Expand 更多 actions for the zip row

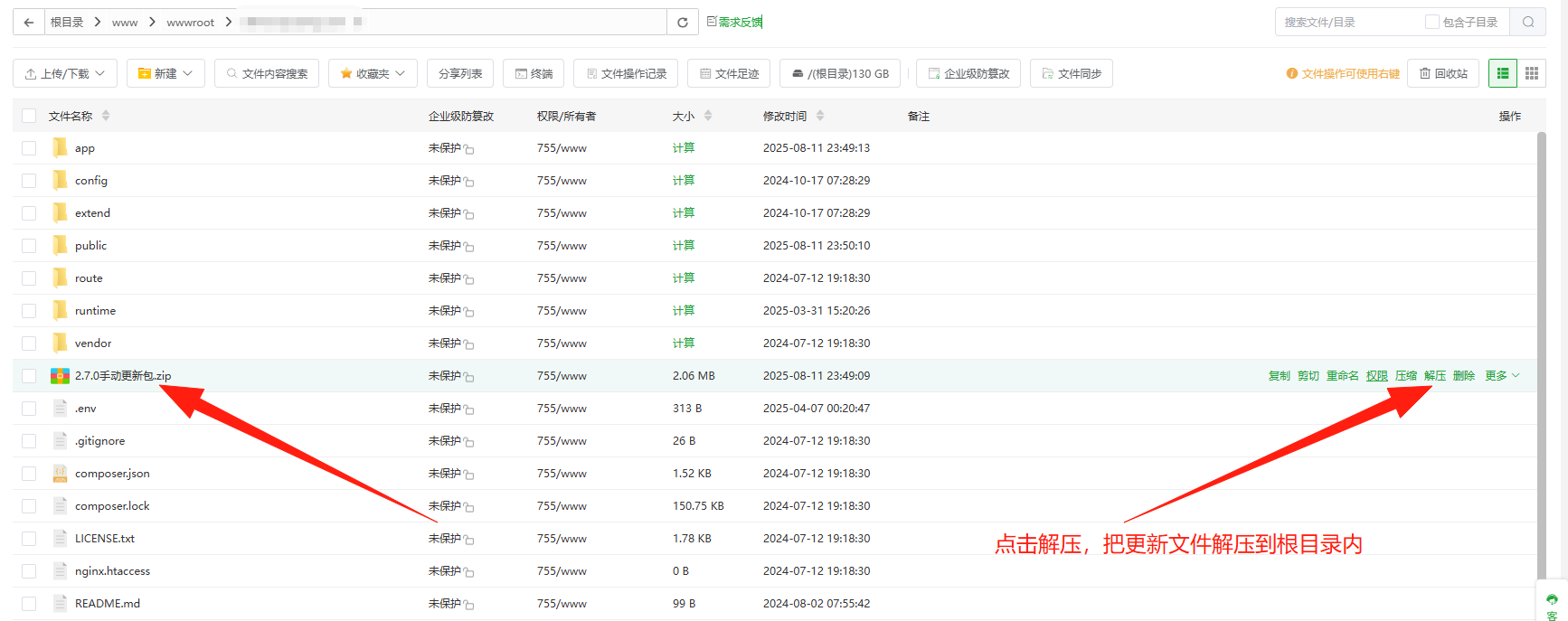point(1502,376)
